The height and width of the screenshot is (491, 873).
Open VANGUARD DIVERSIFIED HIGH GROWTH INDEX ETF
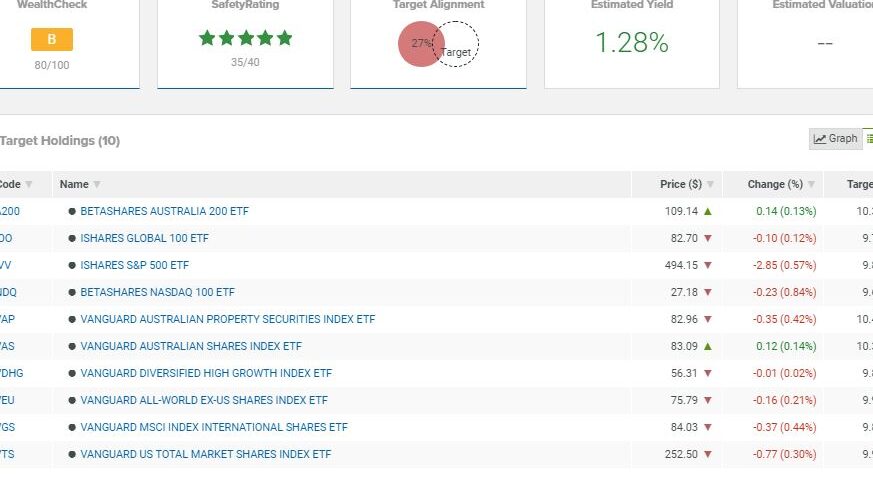coord(206,374)
